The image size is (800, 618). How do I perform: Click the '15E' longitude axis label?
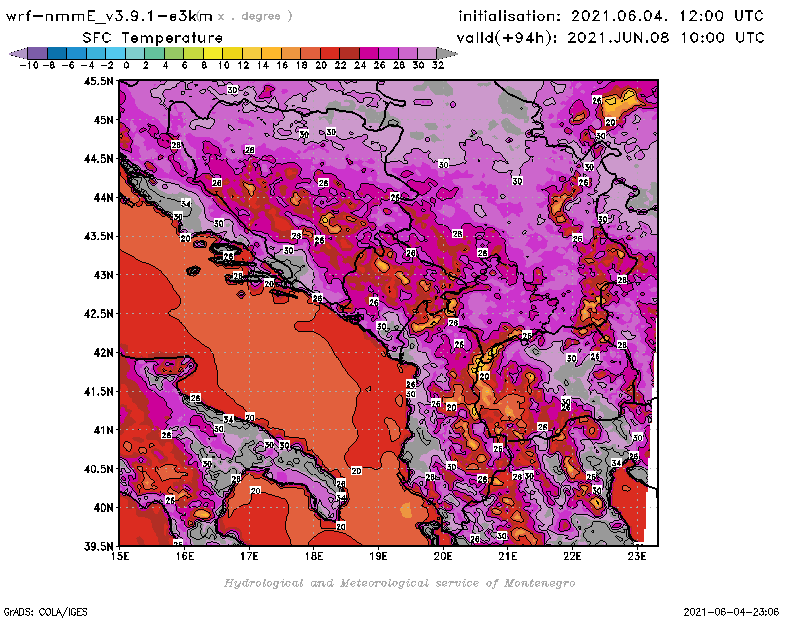(120, 556)
